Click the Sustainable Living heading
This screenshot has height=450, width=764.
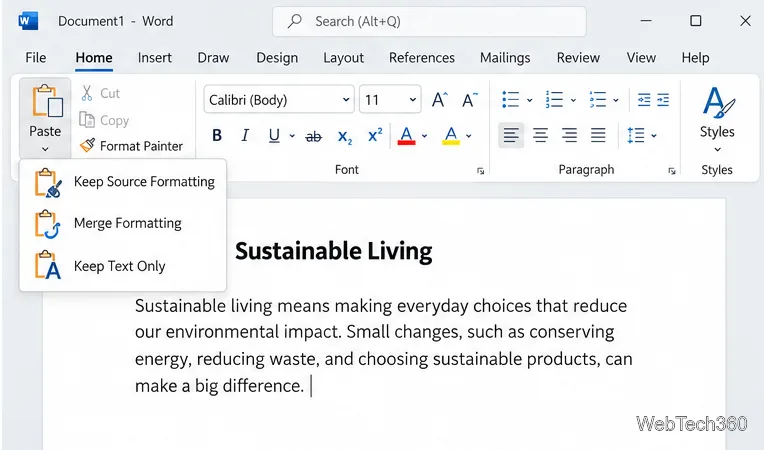[x=334, y=252]
